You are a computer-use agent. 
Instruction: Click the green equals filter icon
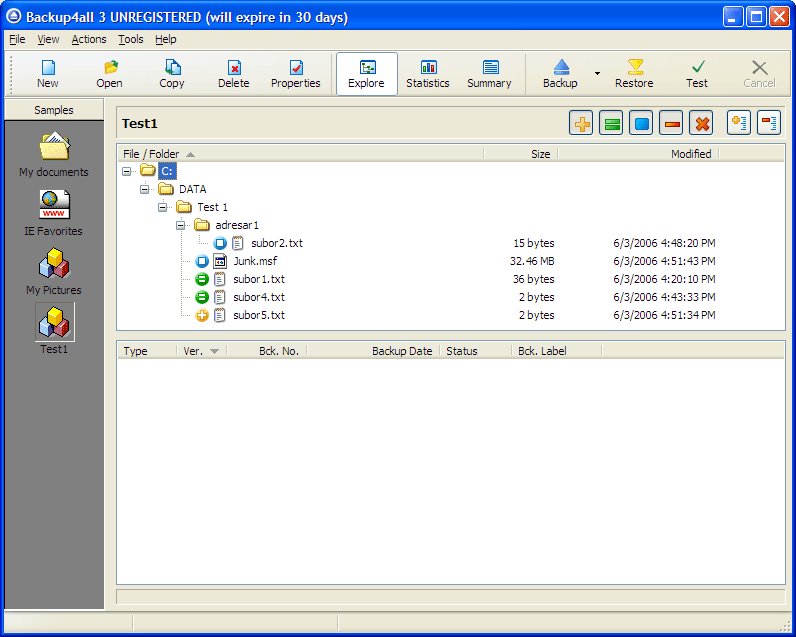[611, 123]
